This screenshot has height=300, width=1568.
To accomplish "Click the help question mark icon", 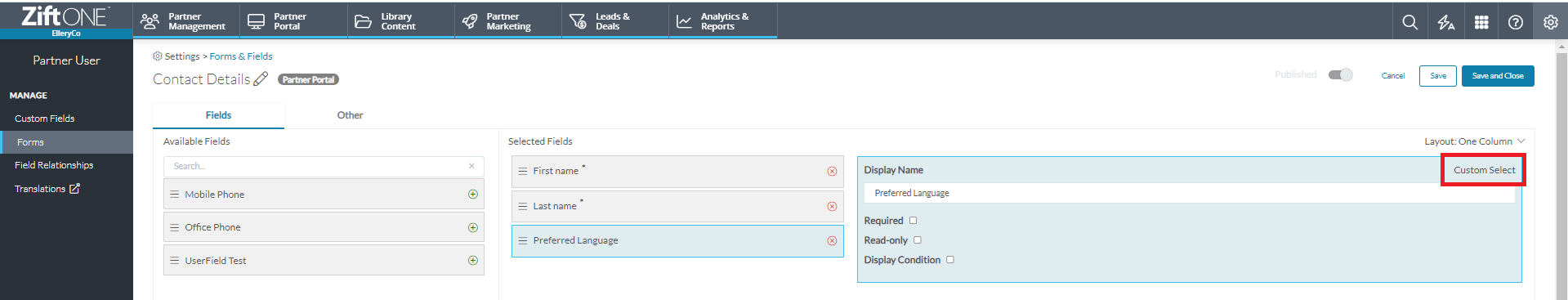I will [1515, 22].
